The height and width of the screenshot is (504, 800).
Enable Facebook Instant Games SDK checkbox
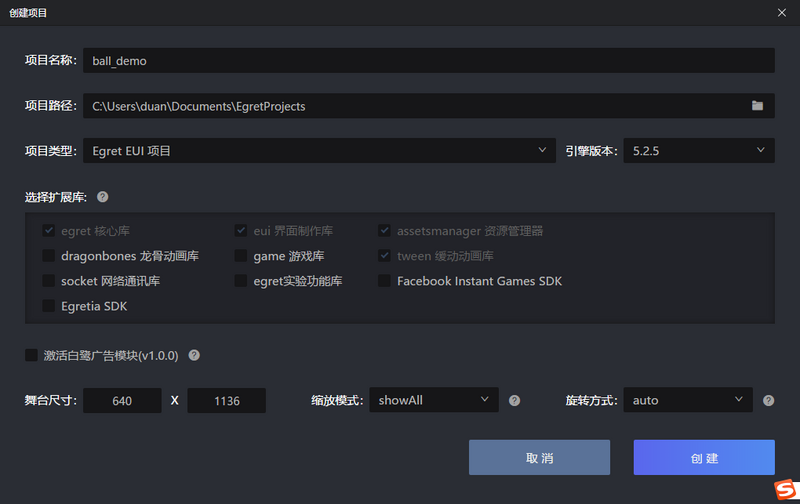click(384, 281)
